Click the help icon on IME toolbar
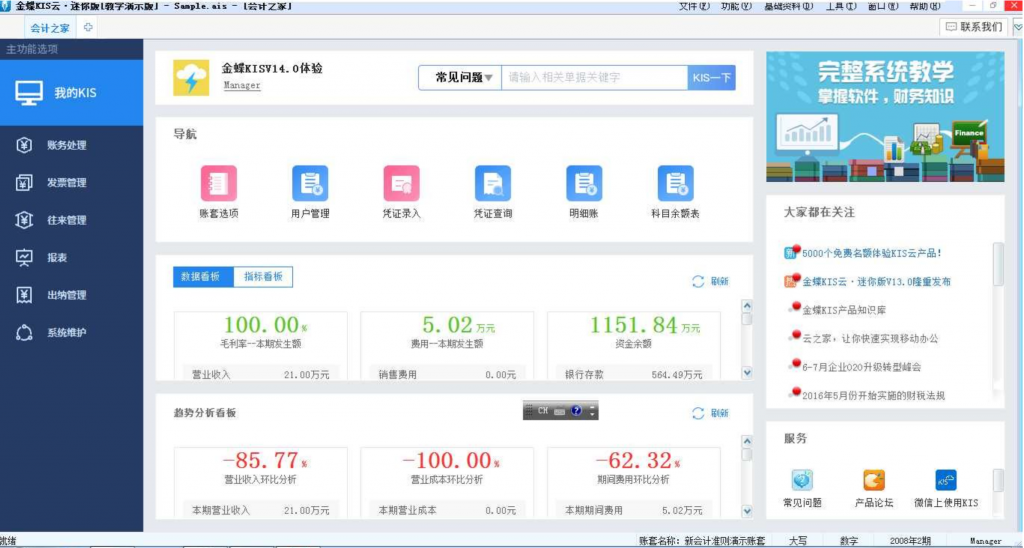This screenshot has width=1024, height=548. pos(576,411)
